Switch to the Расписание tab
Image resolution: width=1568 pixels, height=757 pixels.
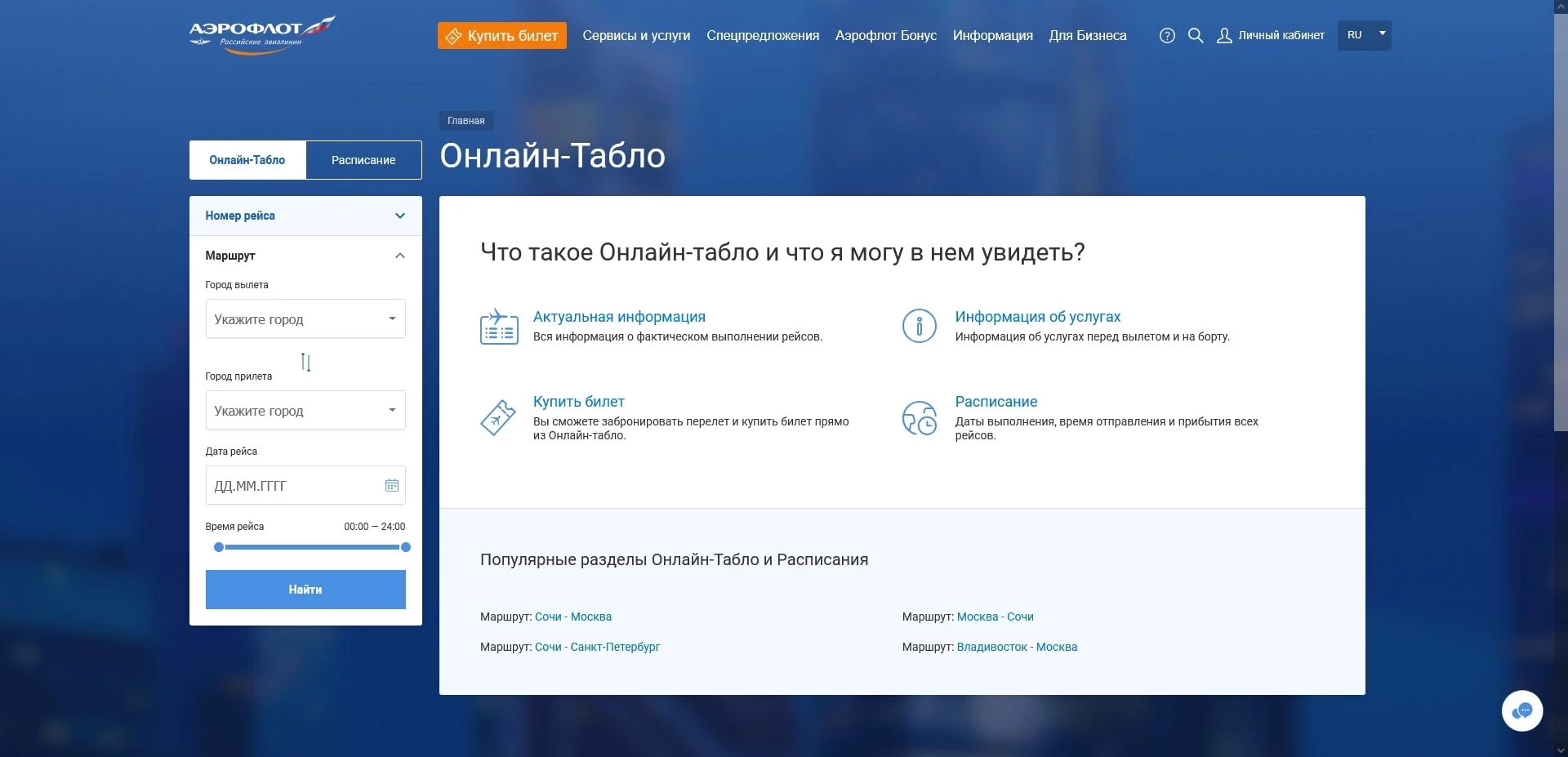(363, 160)
